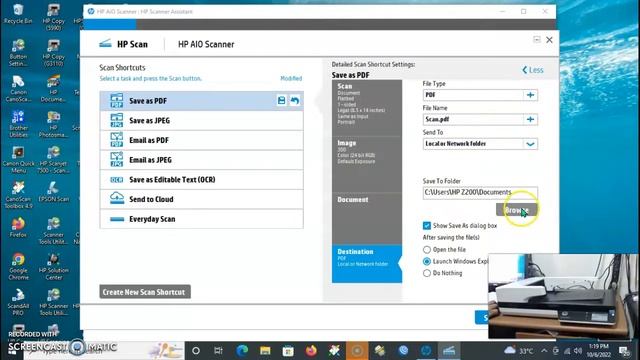Viewport: 640px width, 360px height.
Task: Click the small panel icon beside the dialog close X
Action: point(537,40)
